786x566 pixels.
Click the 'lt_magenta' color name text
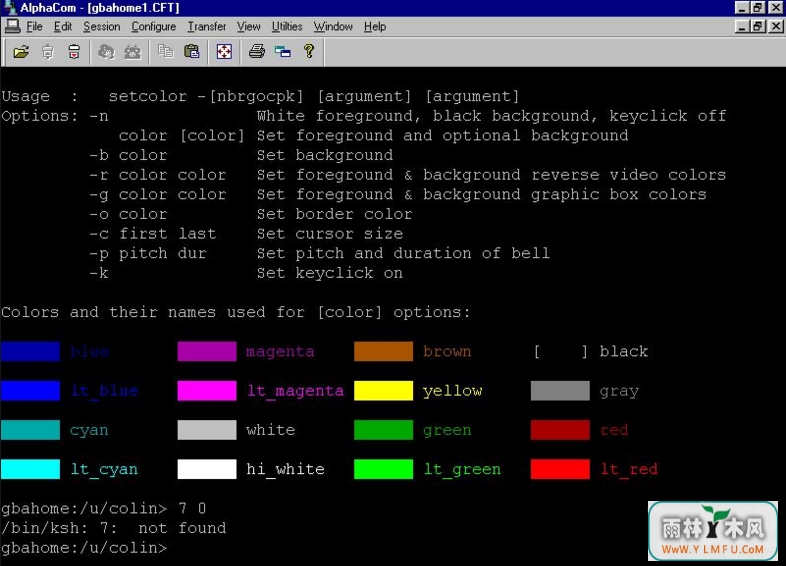point(296,391)
